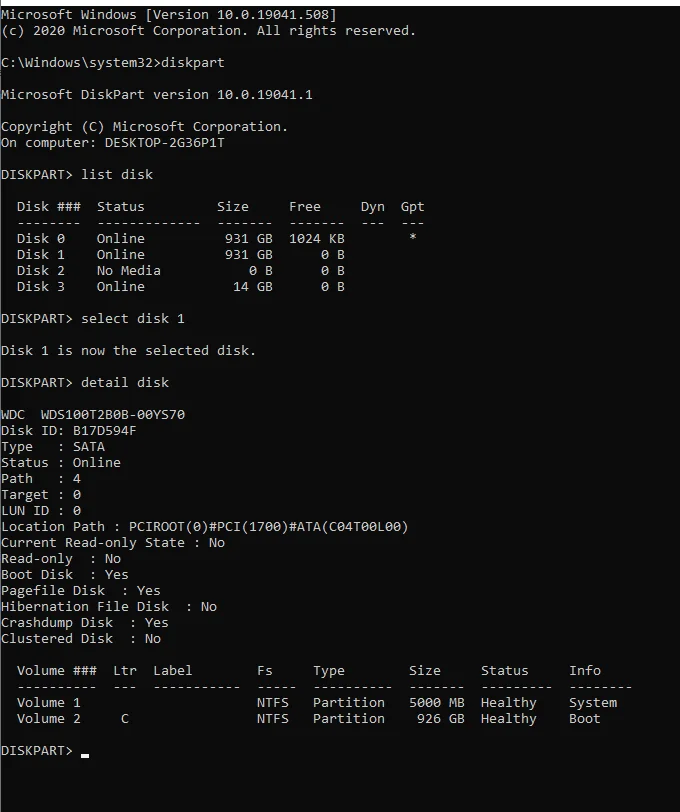Click the typed "list disk" command

(x=116, y=175)
